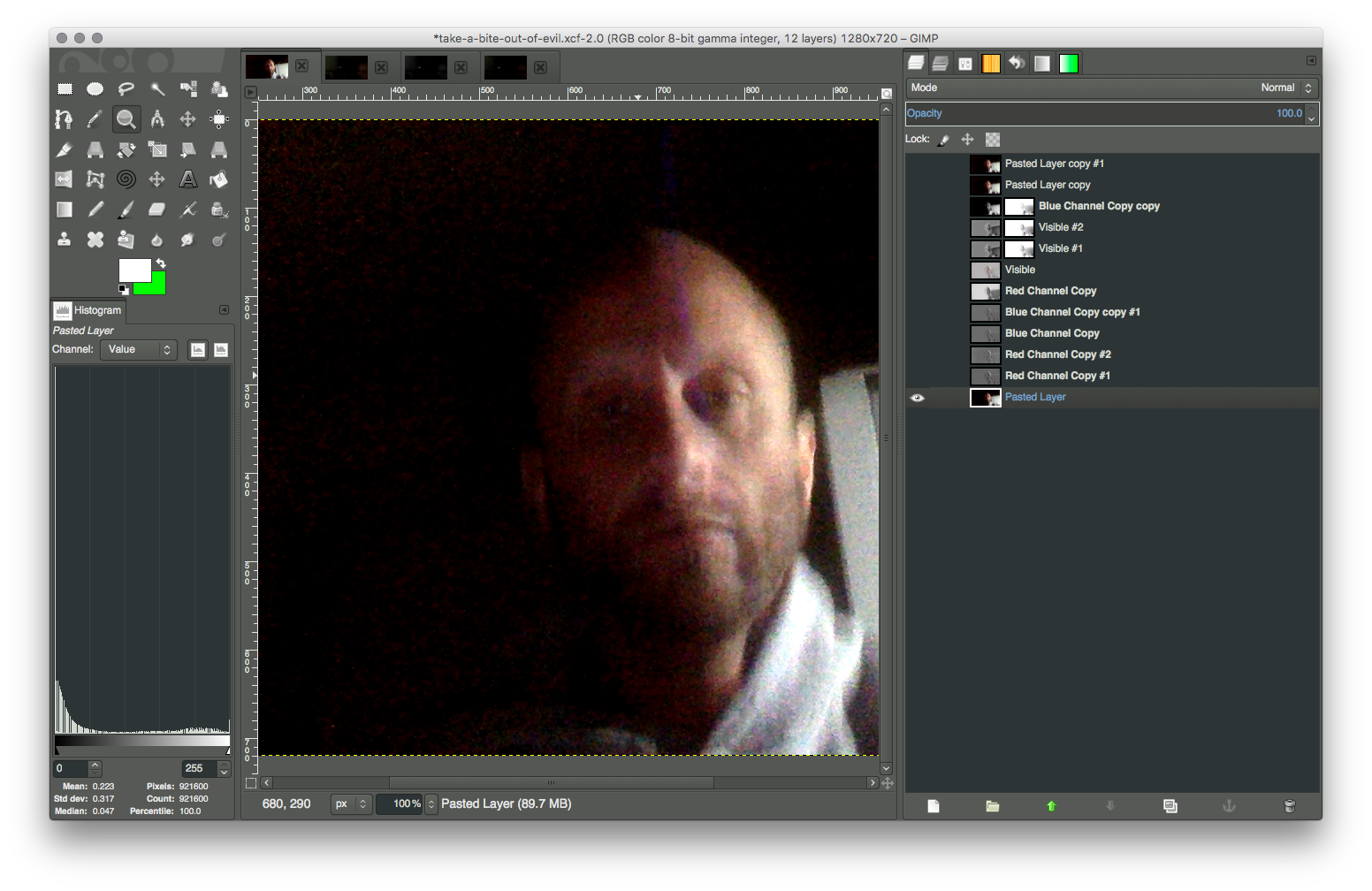Toggle lock alpha channel checkerboard icon
This screenshot has width=1372, height=891.
pyautogui.click(x=993, y=140)
